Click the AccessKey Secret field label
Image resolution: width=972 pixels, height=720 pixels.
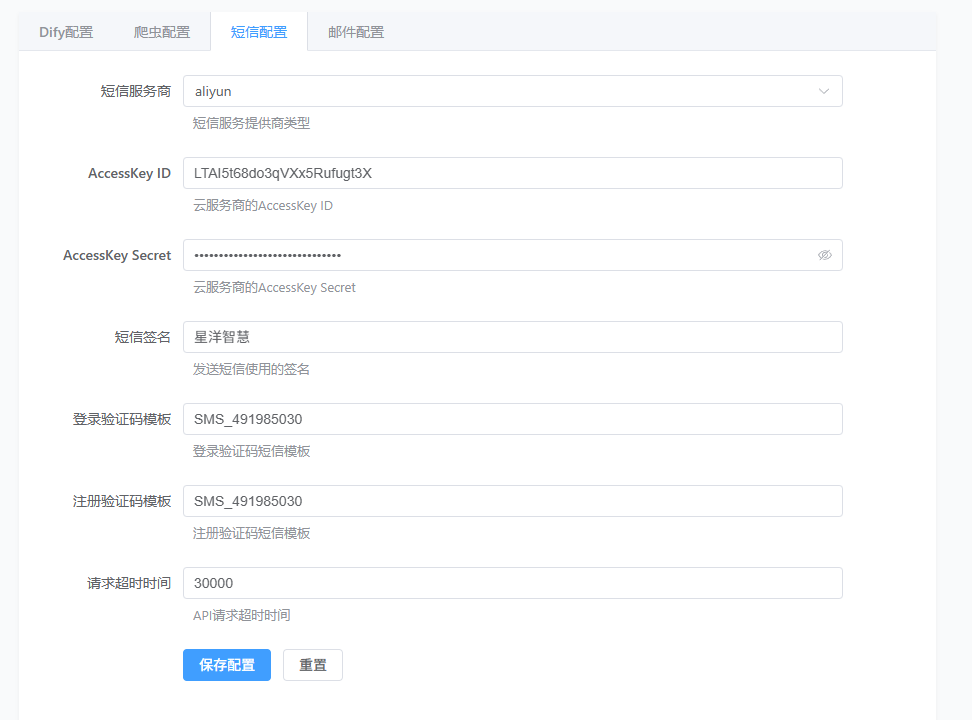point(117,255)
